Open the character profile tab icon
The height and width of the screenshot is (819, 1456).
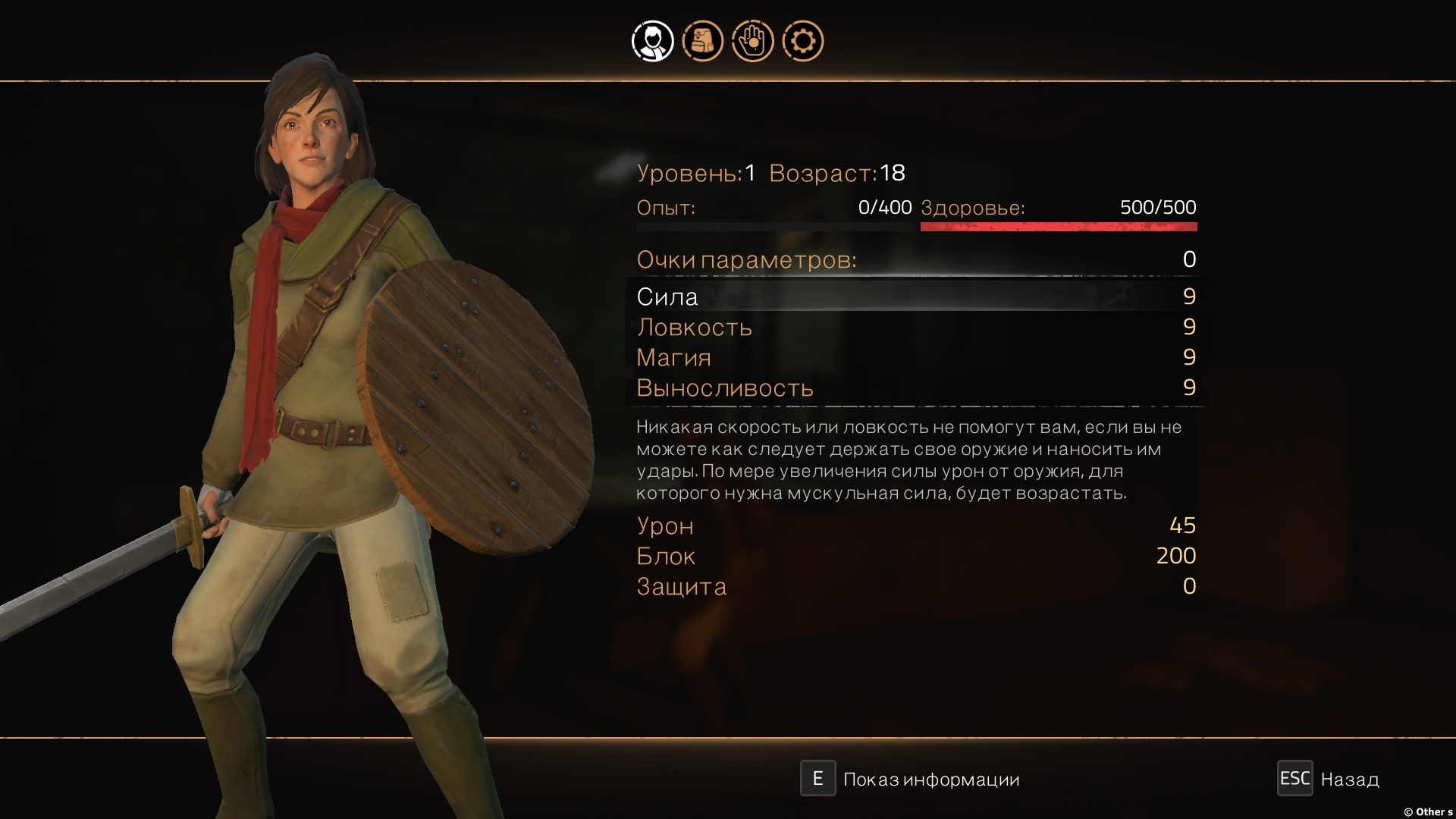[x=652, y=41]
